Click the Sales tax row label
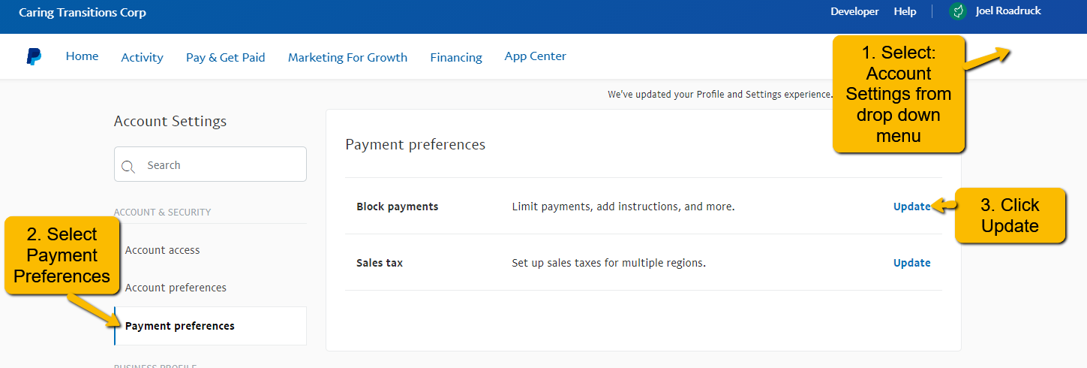1087x368 pixels. point(379,263)
